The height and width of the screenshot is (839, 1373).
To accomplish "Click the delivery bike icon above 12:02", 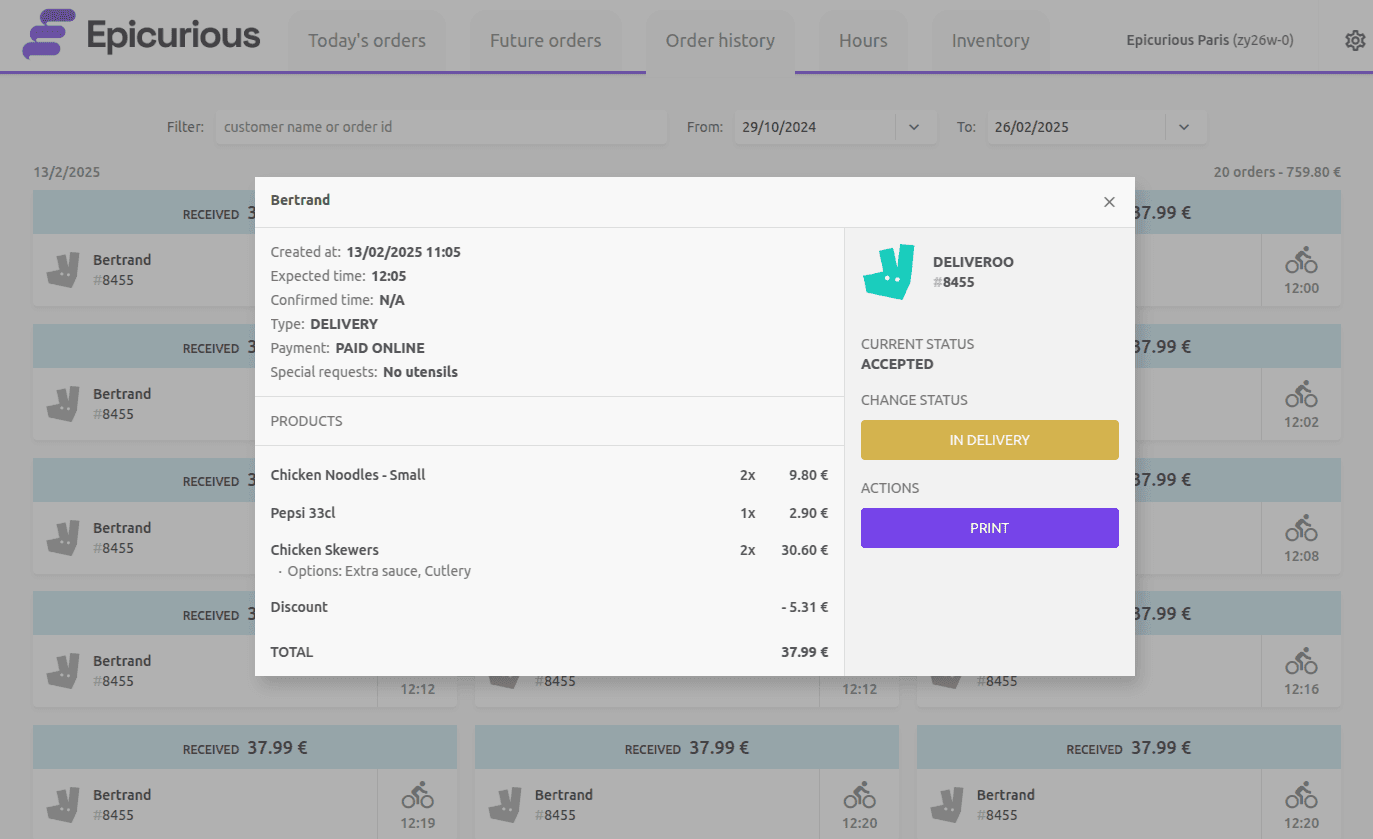I will point(1301,395).
